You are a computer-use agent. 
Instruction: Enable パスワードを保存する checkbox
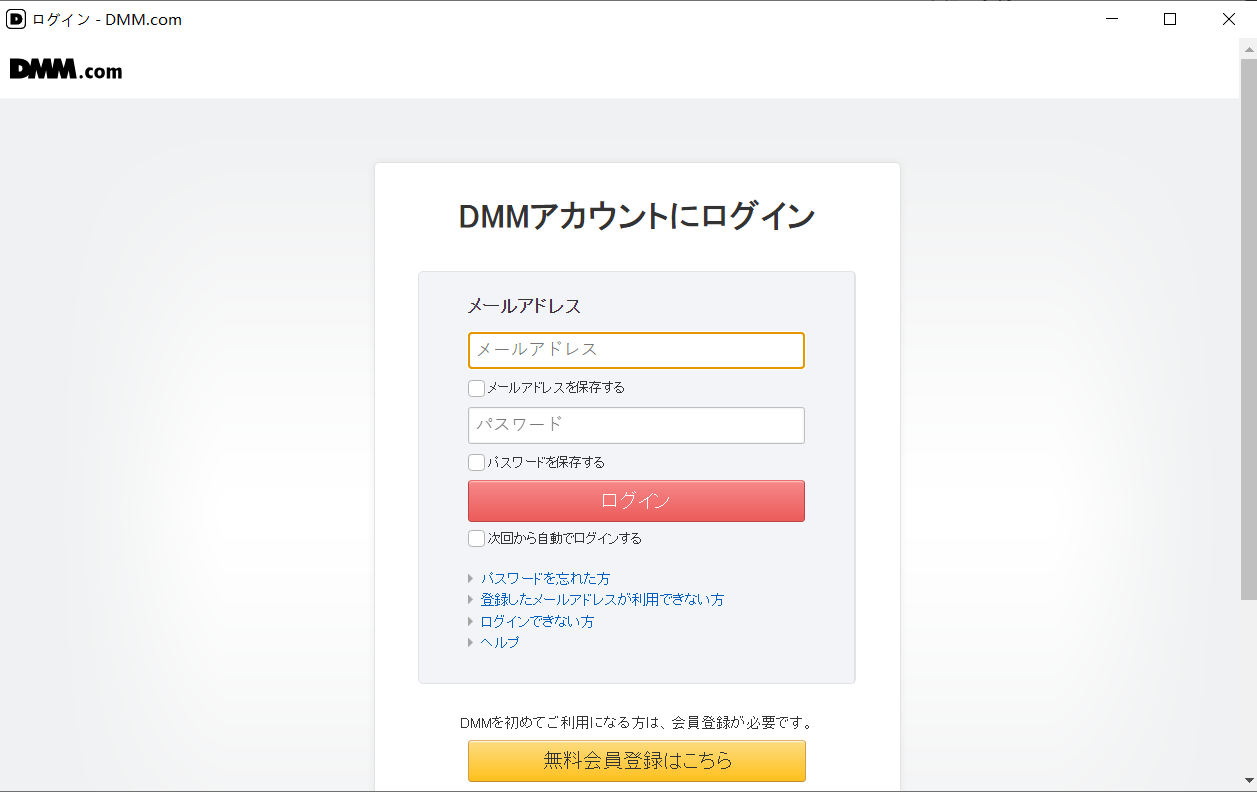pos(476,461)
